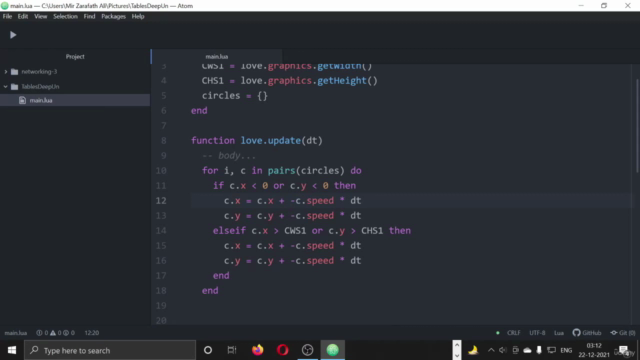The width and height of the screenshot is (640, 360).
Task: Change the Lua grammar selector
Action: (x=559, y=333)
